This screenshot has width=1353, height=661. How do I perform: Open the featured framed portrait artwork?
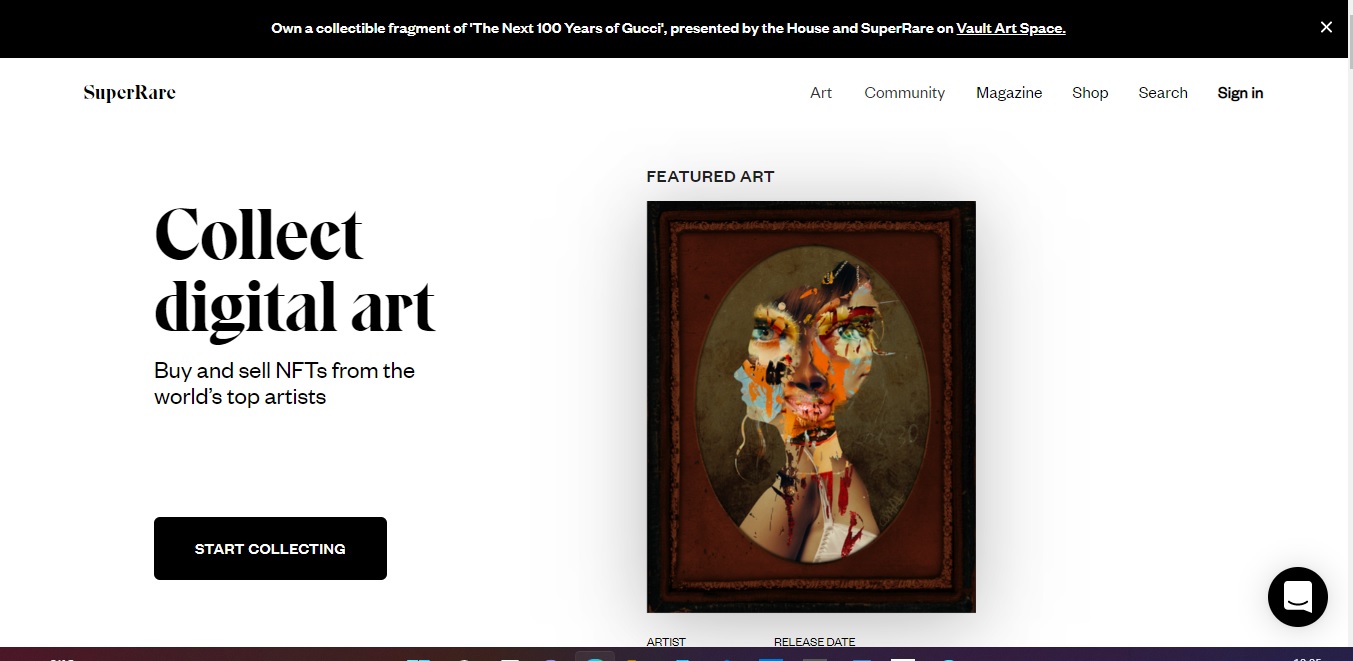tap(811, 407)
